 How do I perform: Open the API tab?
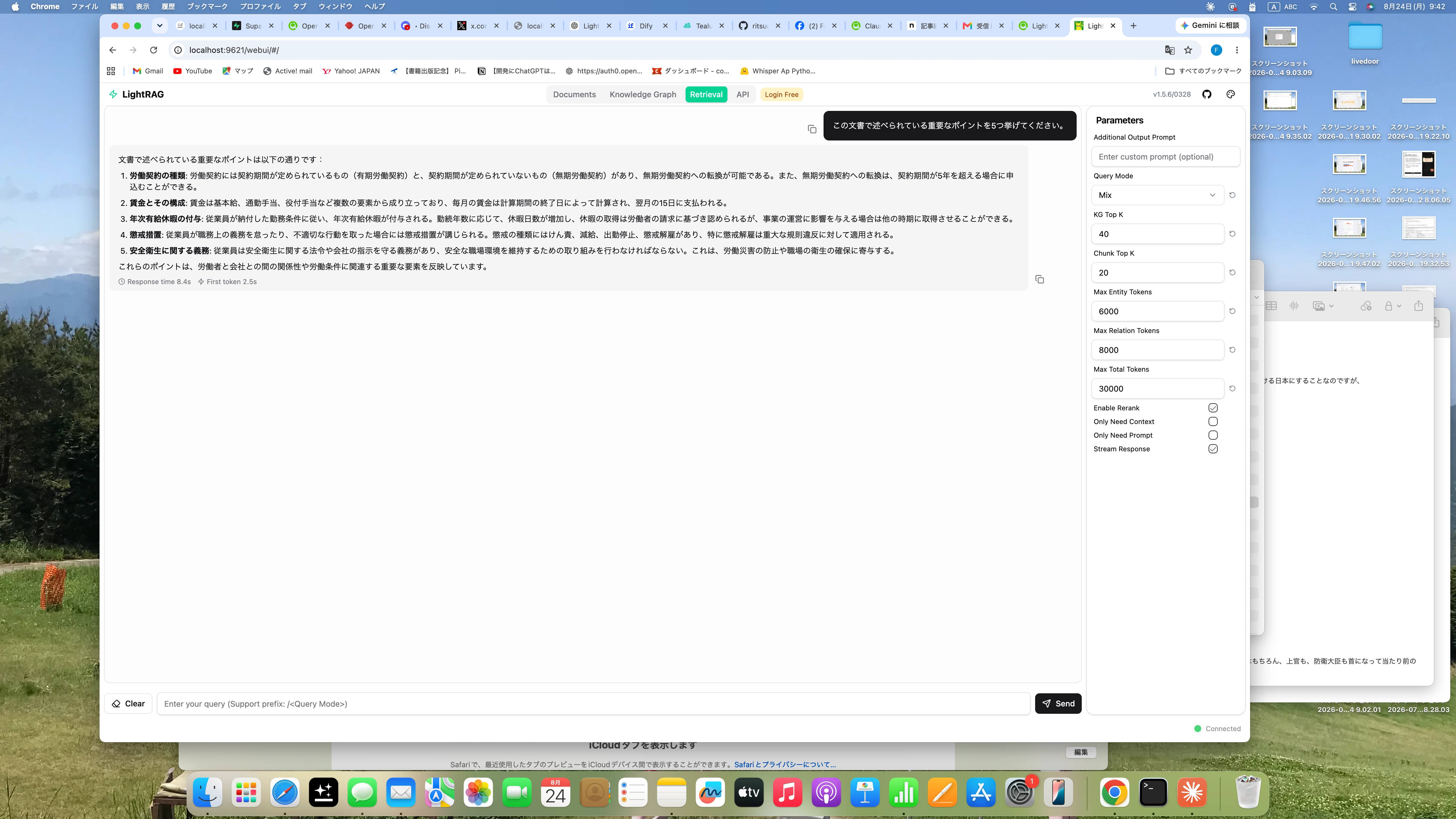[743, 94]
